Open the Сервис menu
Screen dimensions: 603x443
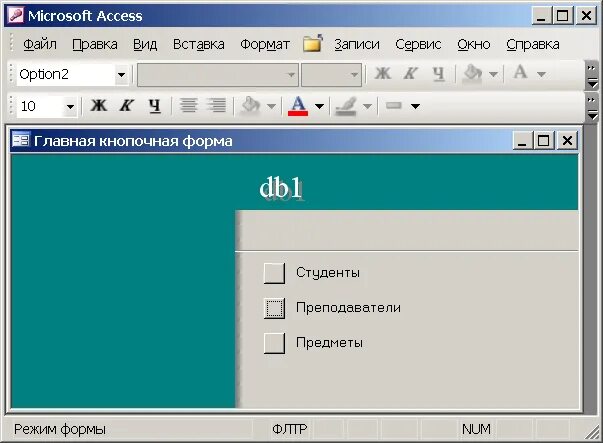[418, 44]
